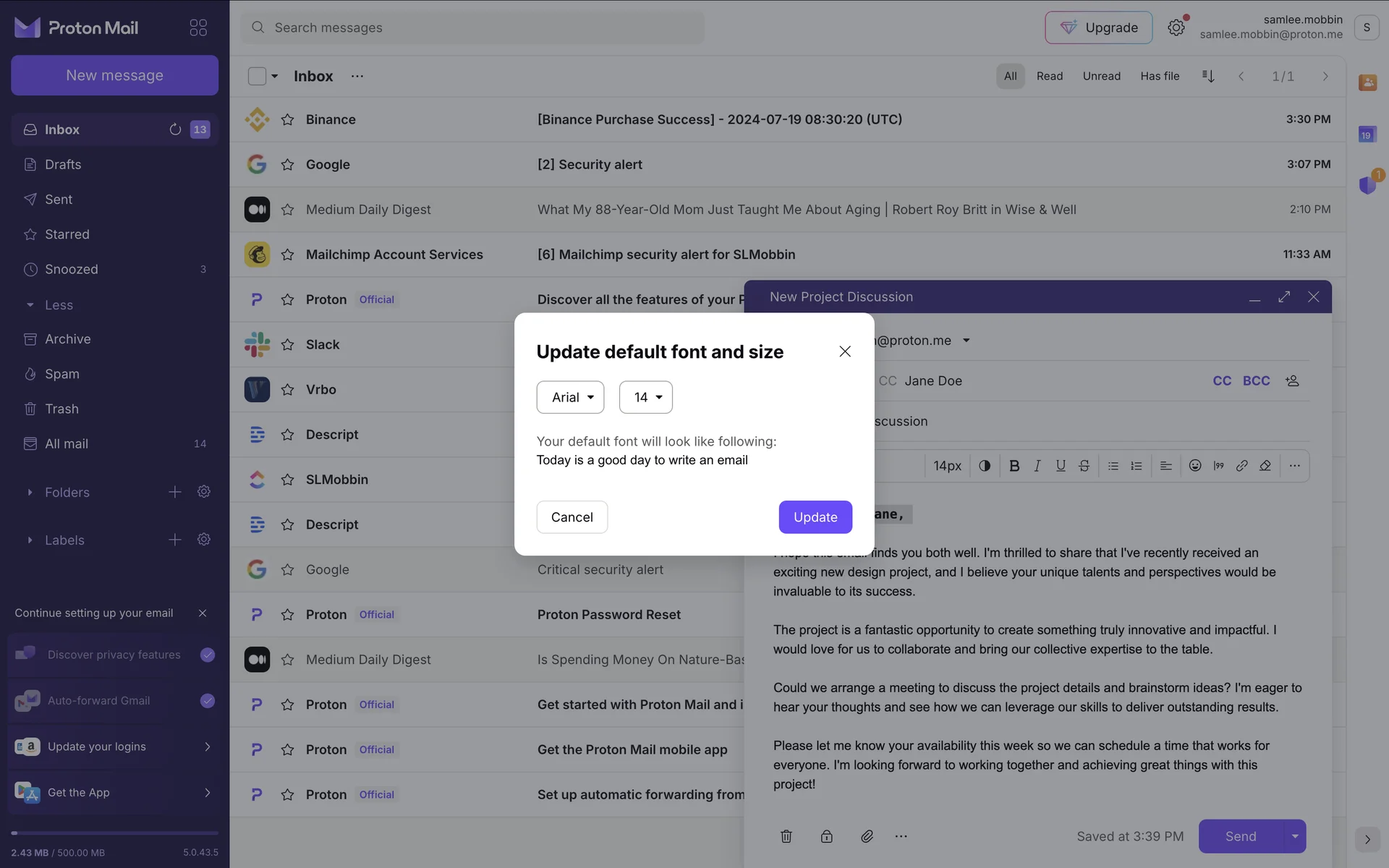1389x868 pixels.
Task: Open the font size 14 dropdown
Action: [645, 397]
